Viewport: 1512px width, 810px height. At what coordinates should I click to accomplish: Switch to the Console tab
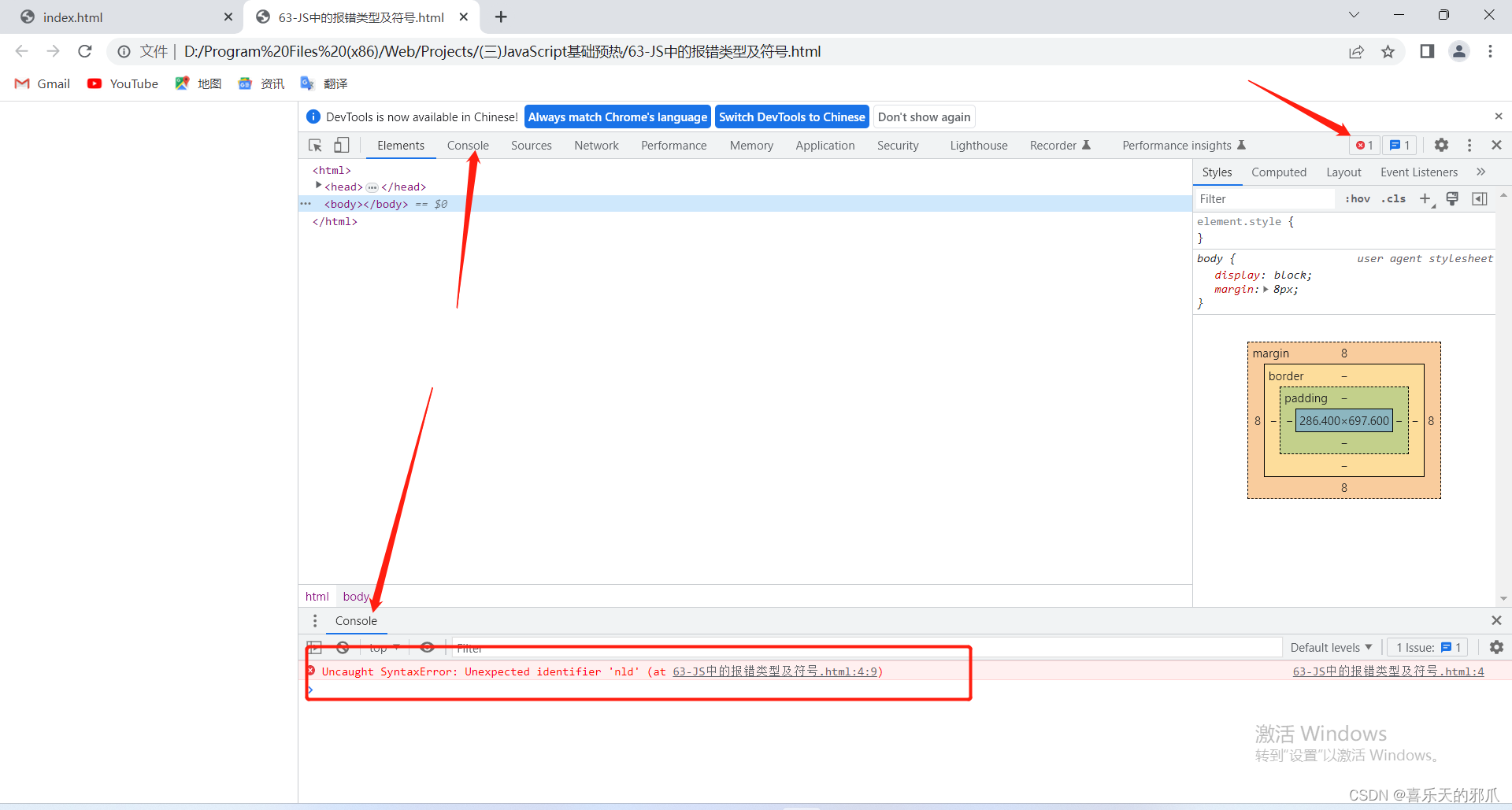click(468, 146)
